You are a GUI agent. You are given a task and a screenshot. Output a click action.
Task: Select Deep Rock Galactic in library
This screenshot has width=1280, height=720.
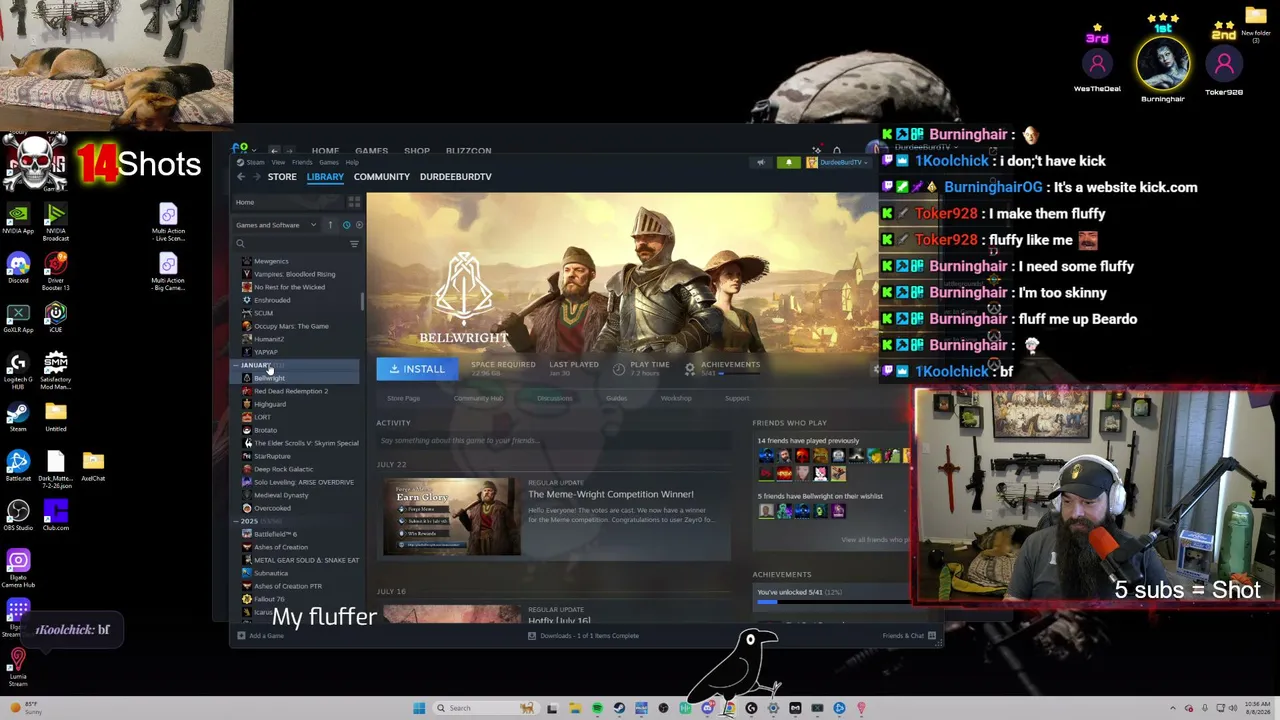pyautogui.click(x=283, y=469)
